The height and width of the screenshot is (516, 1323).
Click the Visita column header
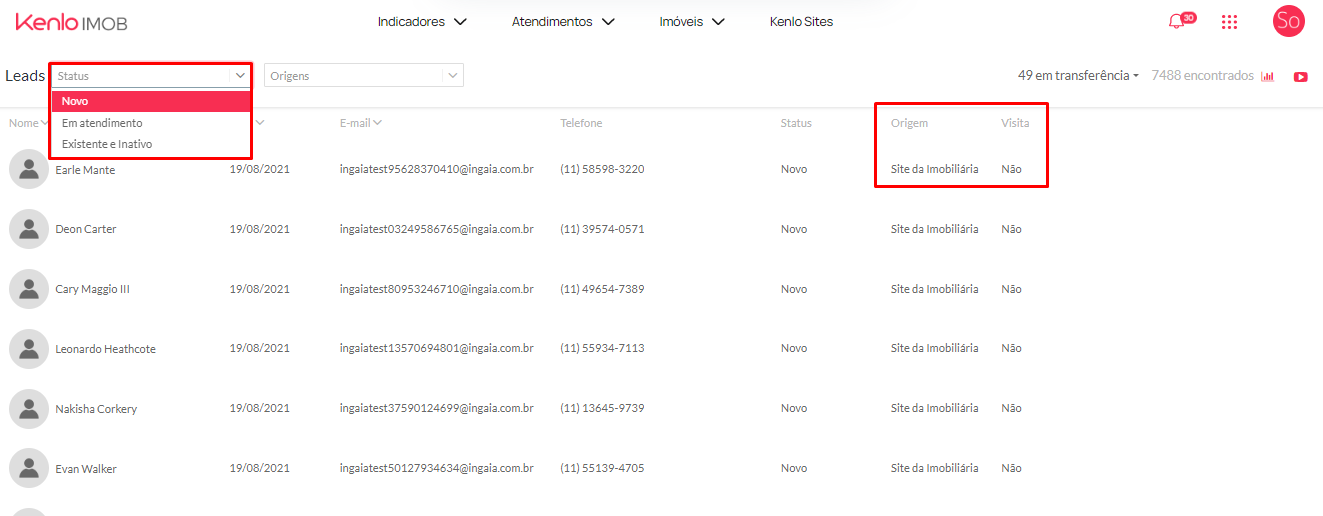click(1015, 123)
